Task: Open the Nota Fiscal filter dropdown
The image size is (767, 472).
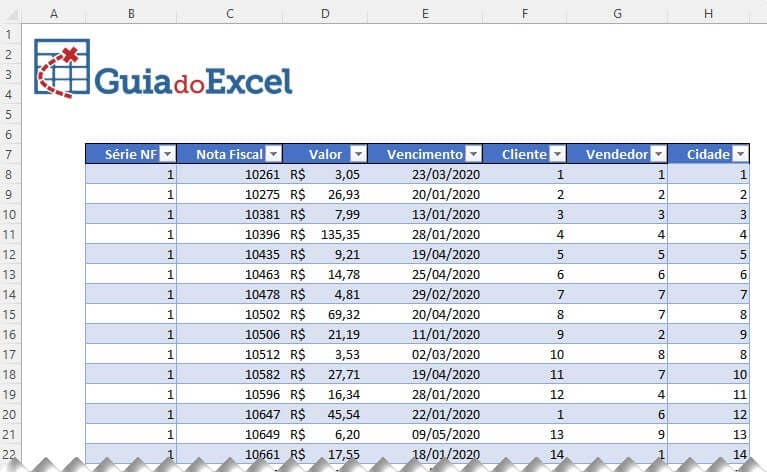Action: click(x=274, y=154)
